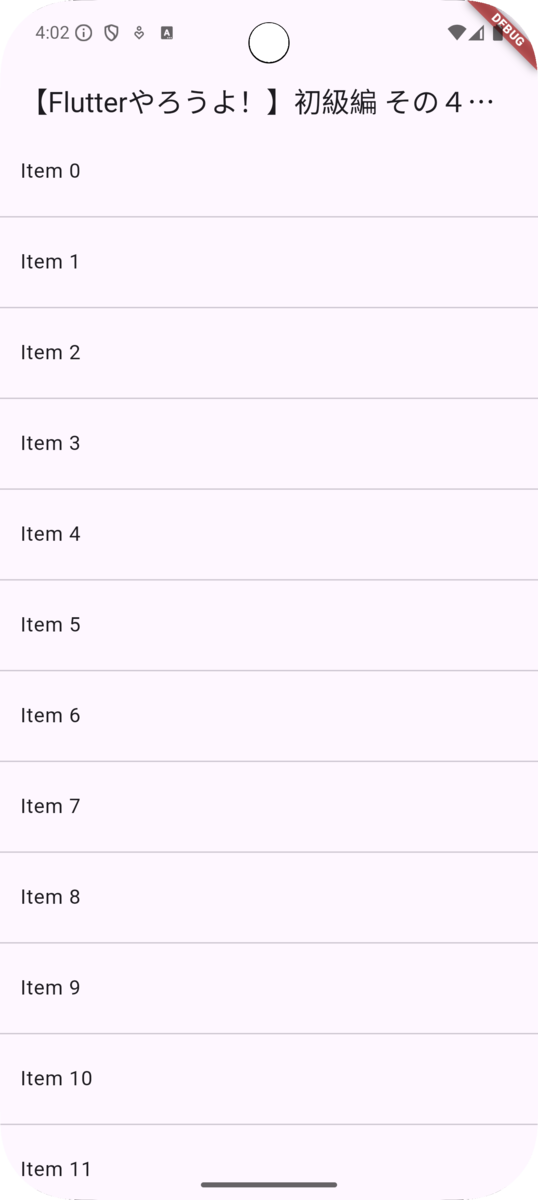Tap the Wi-Fi signal icon
This screenshot has width=538, height=1200.
pos(457,33)
